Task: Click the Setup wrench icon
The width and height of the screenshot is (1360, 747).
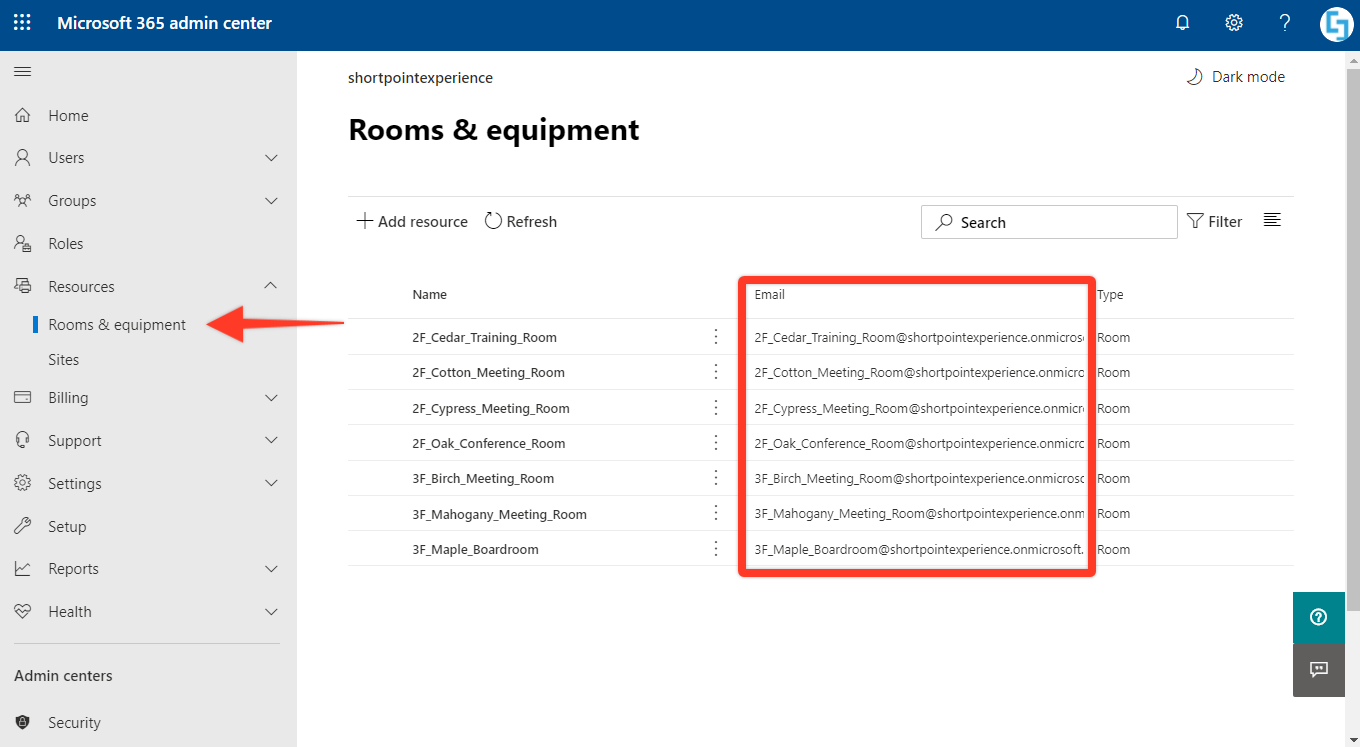Action: pos(23,526)
